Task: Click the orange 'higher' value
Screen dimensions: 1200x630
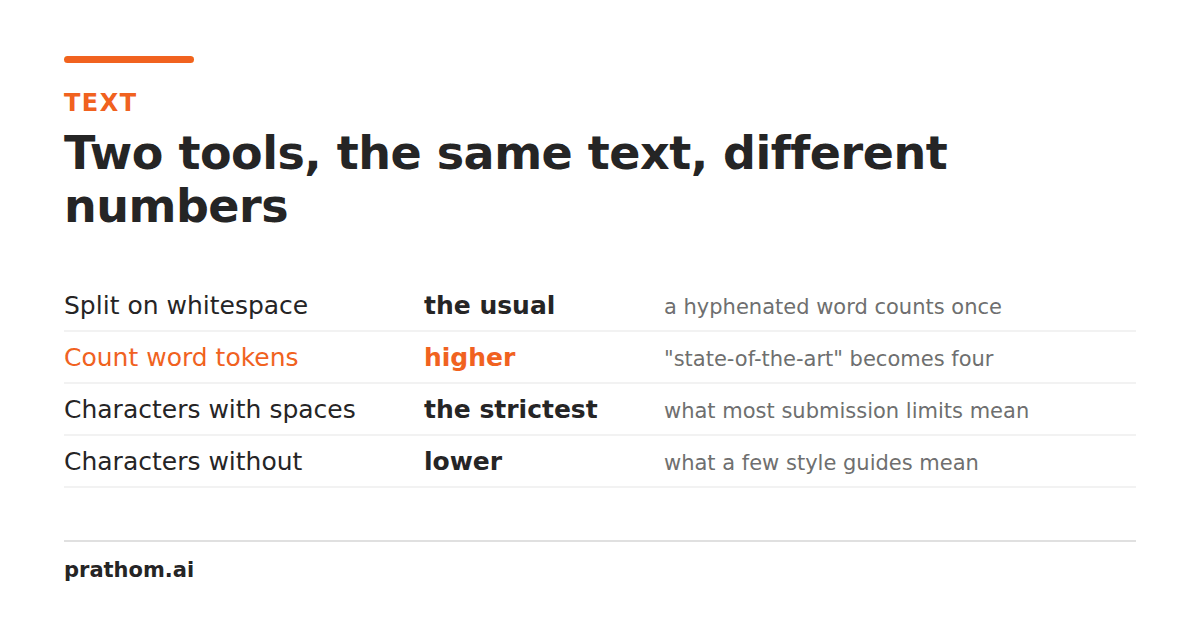Action: tap(470, 358)
